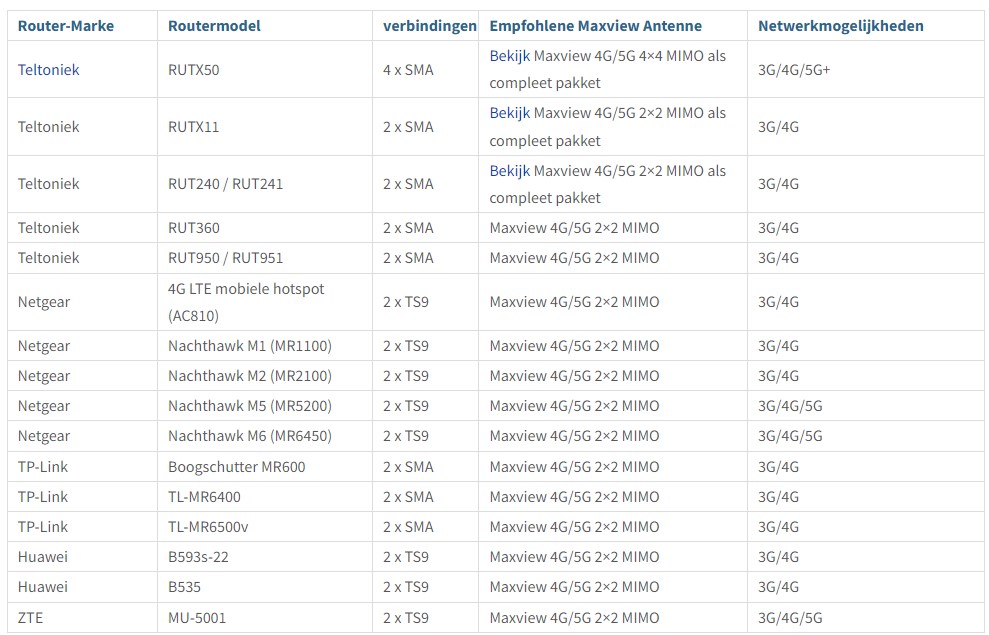
Task: Click the Empfohlene Maxview Antenne header
Action: (595, 26)
